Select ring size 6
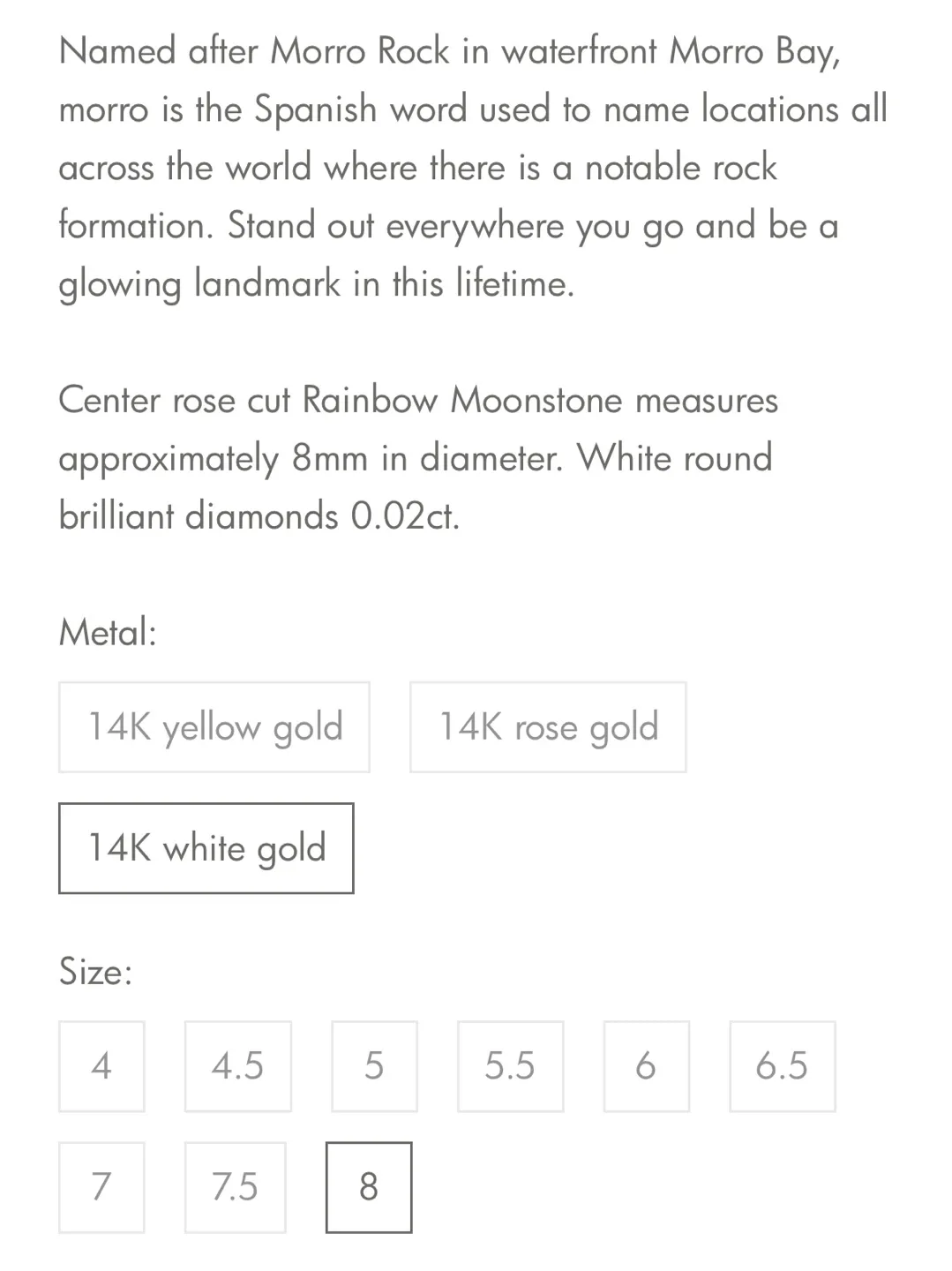 point(646,1065)
